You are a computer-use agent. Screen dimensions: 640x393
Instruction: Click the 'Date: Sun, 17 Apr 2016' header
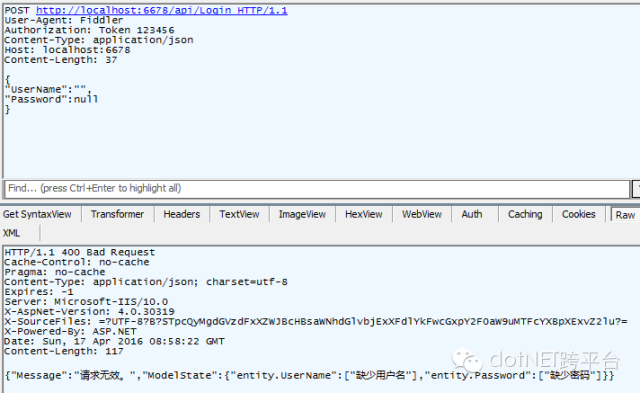click(114, 341)
